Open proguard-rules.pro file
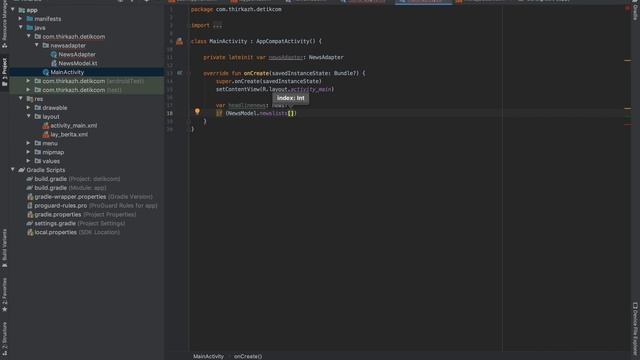 96,206
